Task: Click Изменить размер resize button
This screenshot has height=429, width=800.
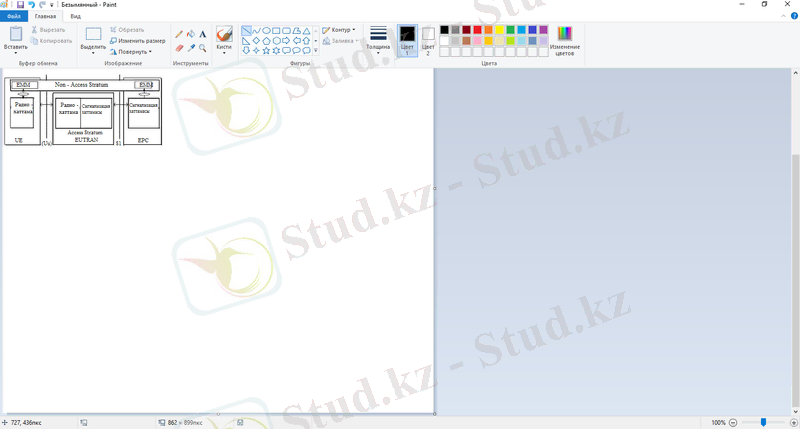Action: (137, 41)
